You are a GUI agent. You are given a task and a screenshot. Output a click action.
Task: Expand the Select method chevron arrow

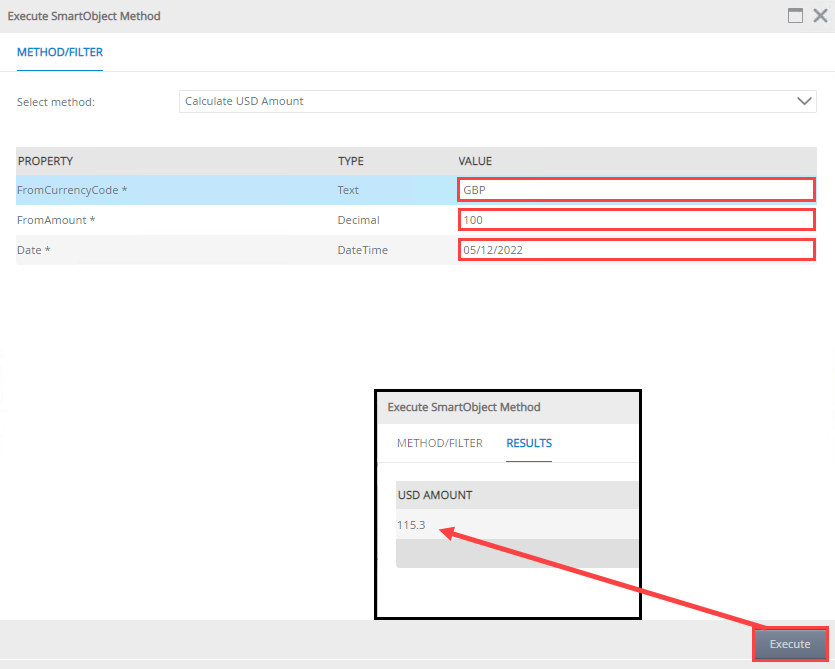tap(804, 101)
